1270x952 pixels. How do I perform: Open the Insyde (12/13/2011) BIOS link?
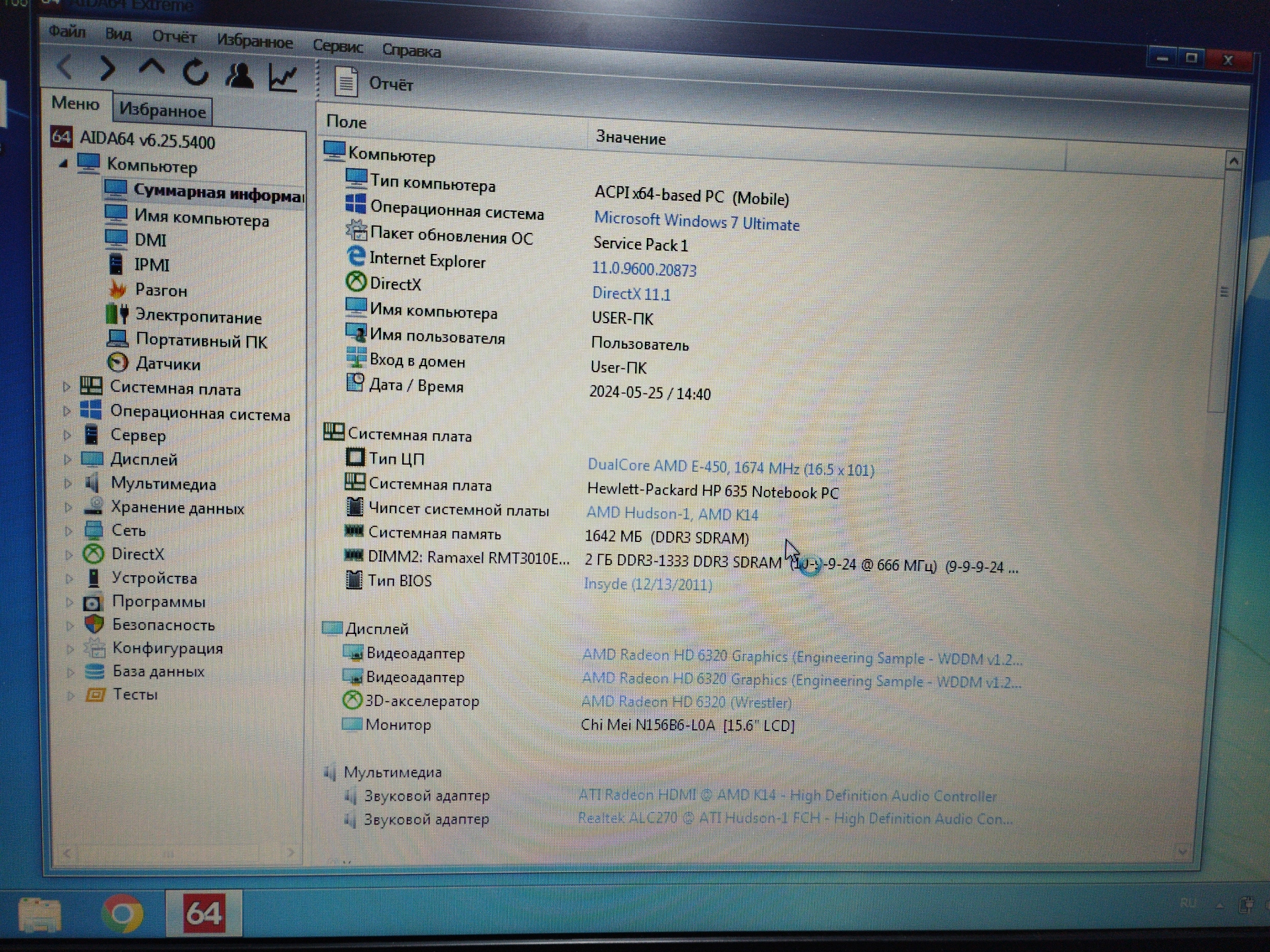pyautogui.click(x=648, y=584)
